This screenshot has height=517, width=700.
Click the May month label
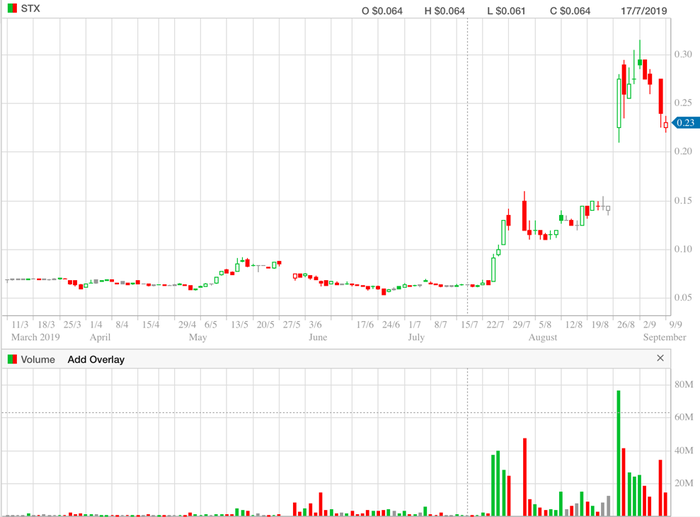click(x=198, y=337)
